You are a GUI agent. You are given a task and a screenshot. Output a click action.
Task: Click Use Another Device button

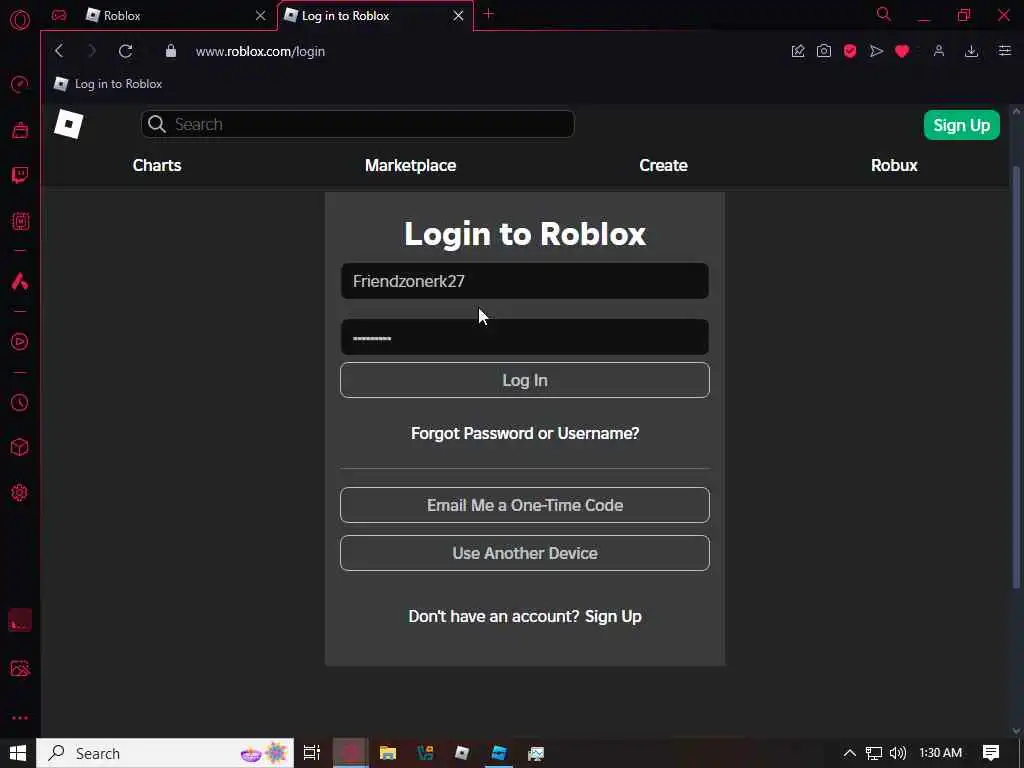click(524, 553)
